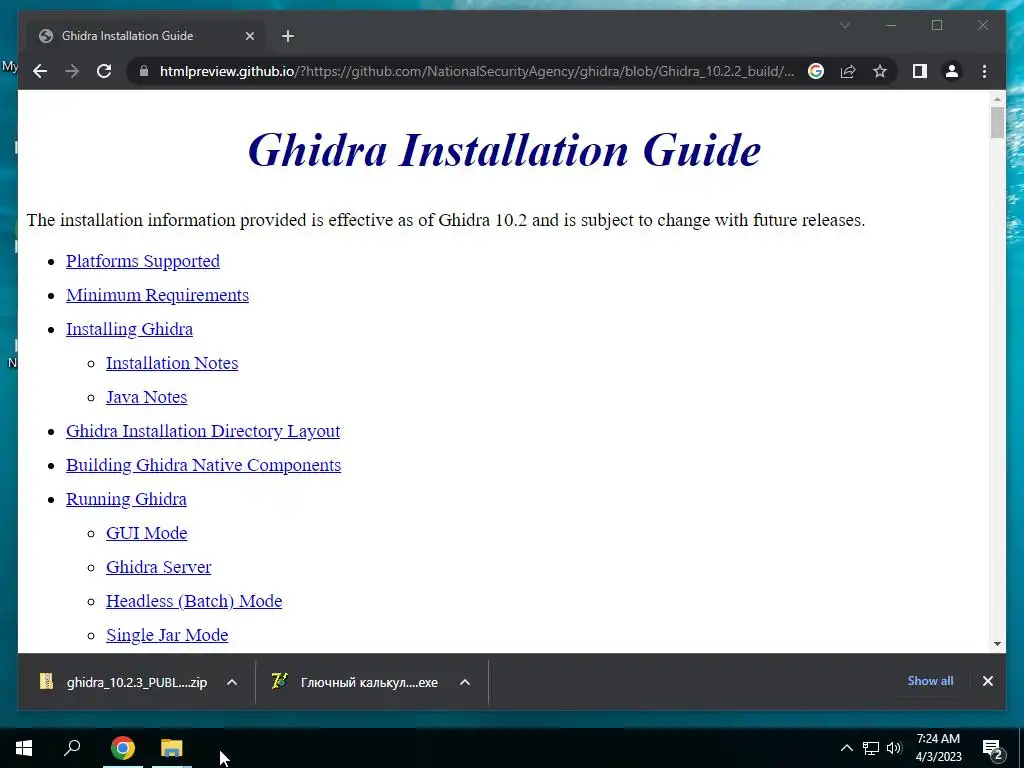
Task: Go back to the previous page
Action: pos(40,71)
